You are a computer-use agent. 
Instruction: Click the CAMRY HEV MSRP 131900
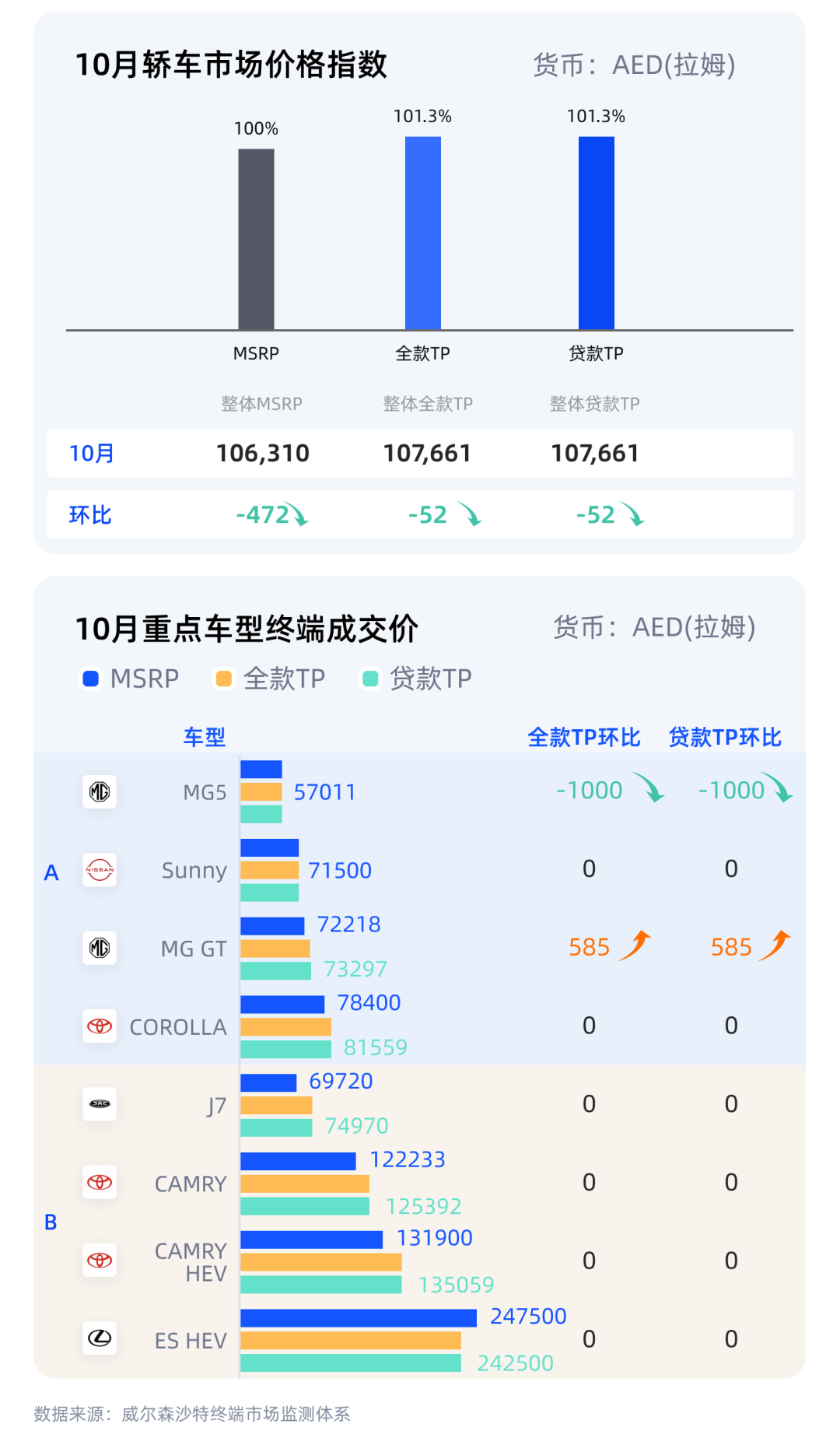tap(435, 1237)
